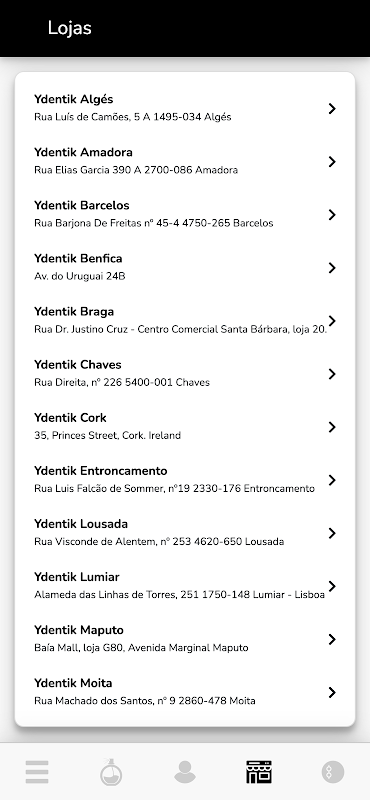Click the Rua Luís de Camões address
The width and height of the screenshot is (370, 800).
[x=133, y=117]
